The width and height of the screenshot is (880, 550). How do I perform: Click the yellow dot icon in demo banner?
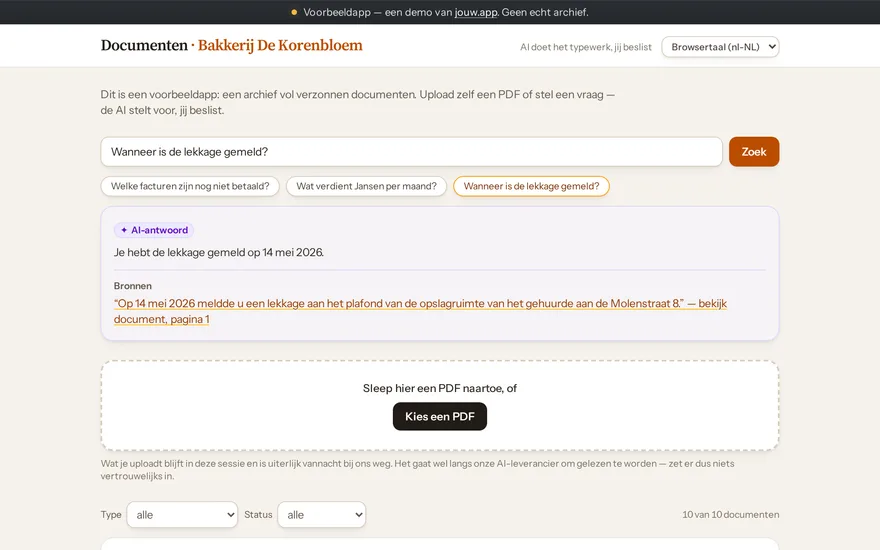pos(294,12)
